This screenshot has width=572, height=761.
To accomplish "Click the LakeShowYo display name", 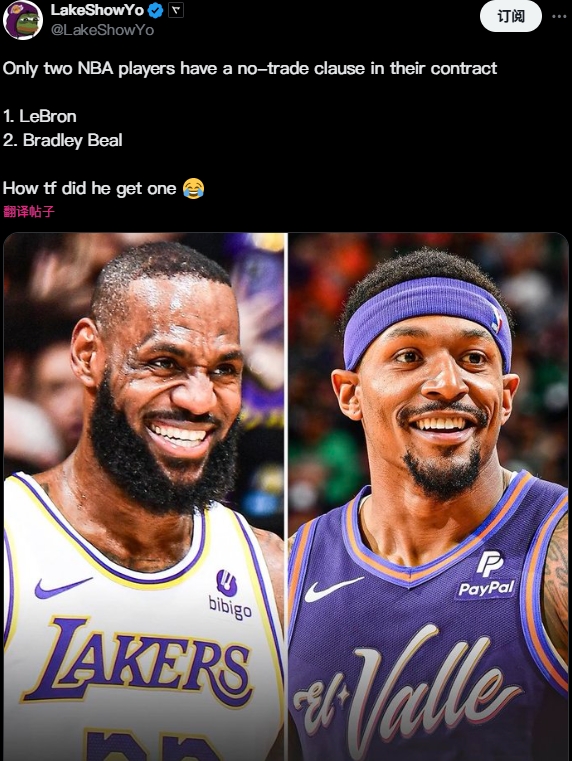I will tap(98, 10).
